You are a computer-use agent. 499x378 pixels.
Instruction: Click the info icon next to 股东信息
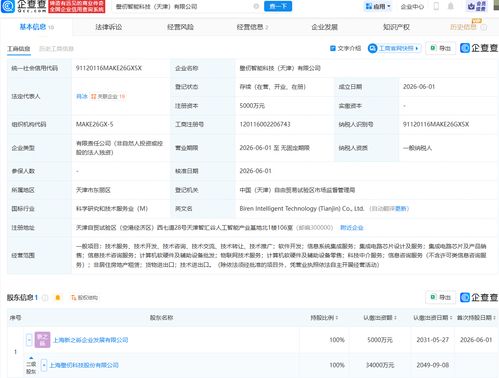45,297
